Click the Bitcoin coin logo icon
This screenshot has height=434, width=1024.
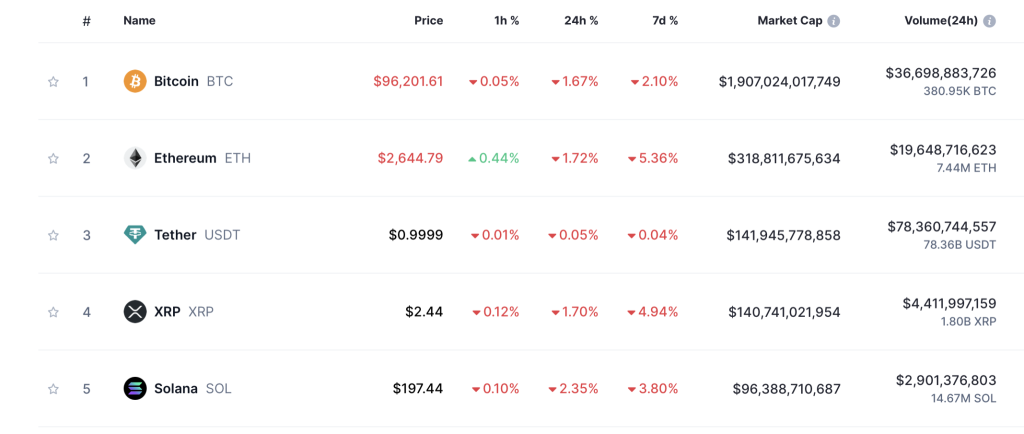135,81
